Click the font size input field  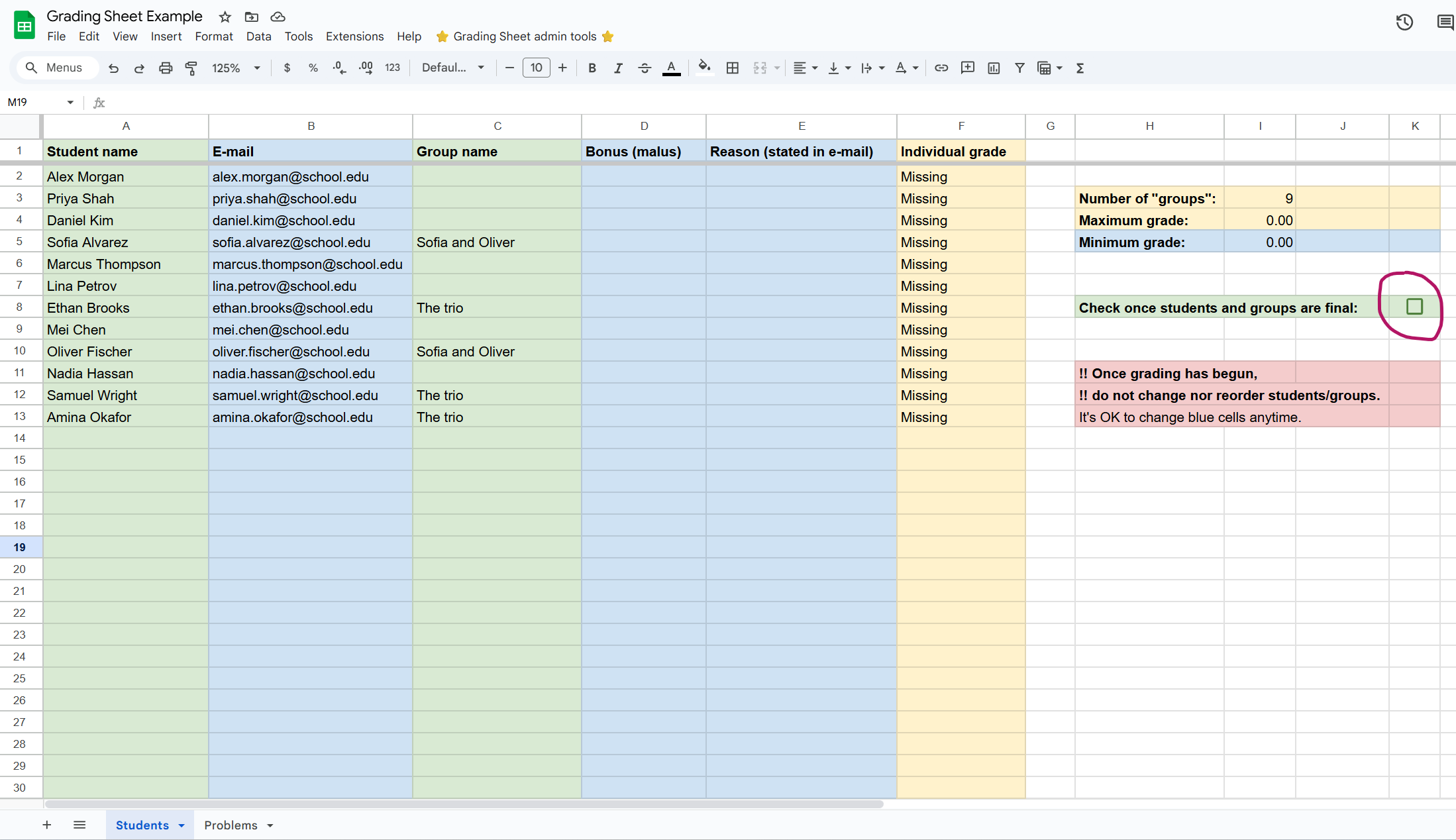(x=536, y=68)
